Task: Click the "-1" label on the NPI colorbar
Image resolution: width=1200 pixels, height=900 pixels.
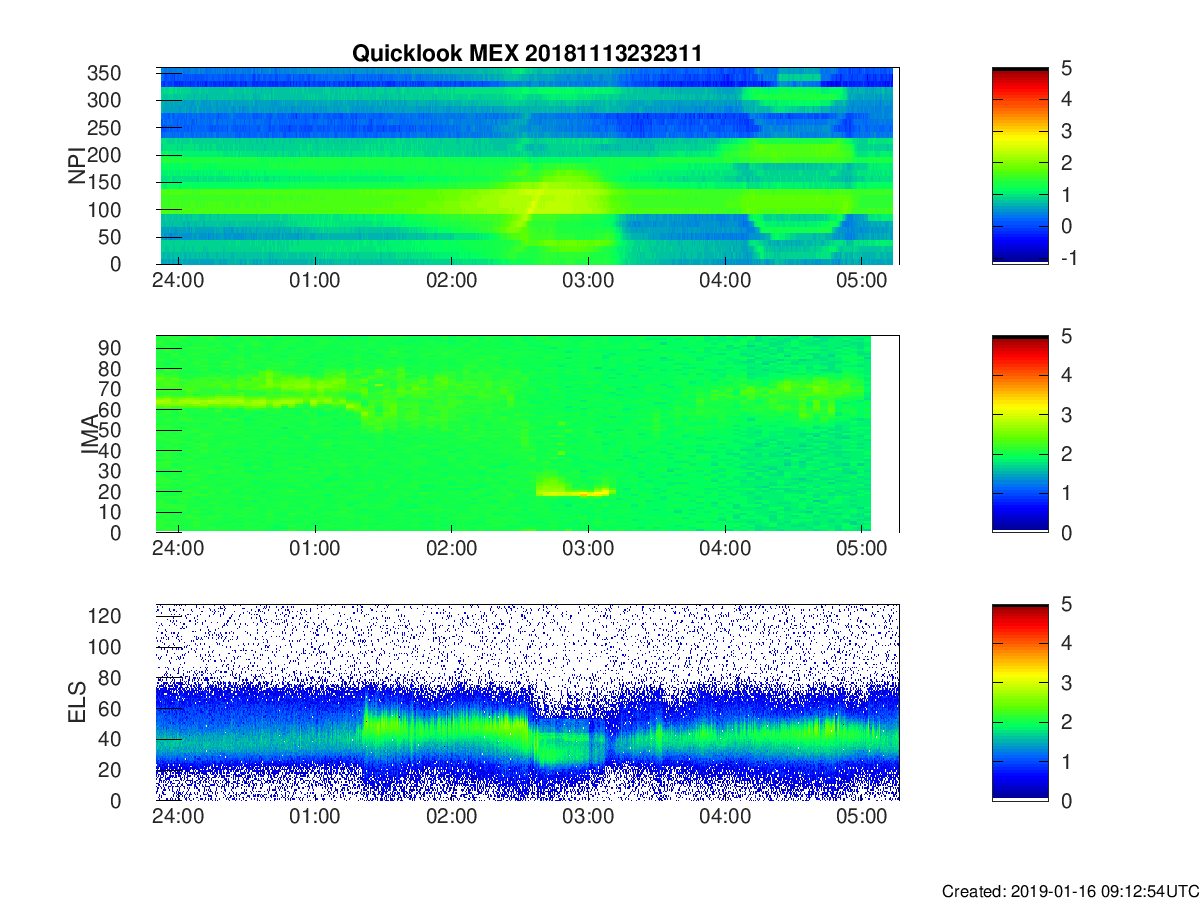Action: [1068, 257]
